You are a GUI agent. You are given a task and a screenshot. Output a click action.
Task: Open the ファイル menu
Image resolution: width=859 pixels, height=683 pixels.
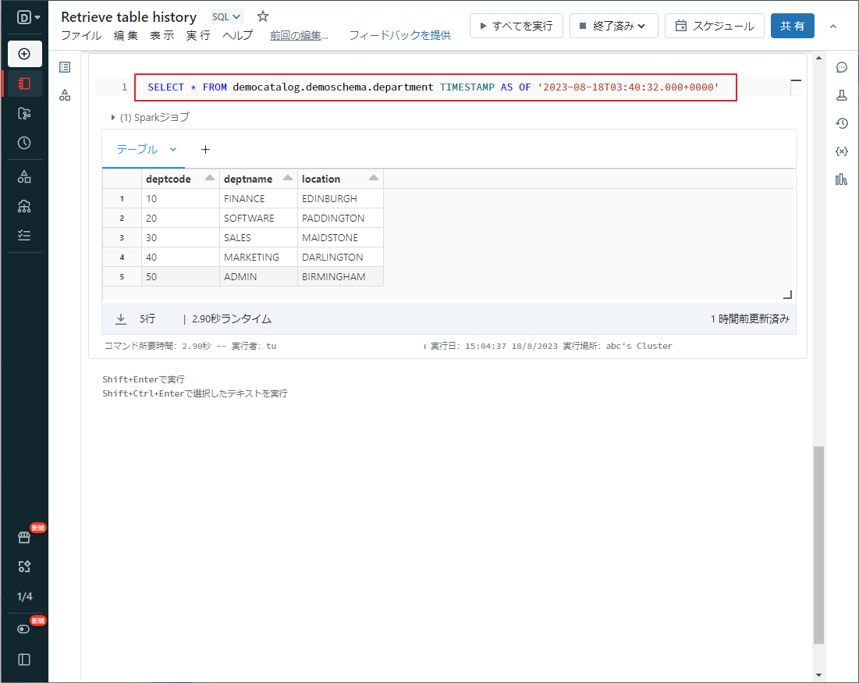81,35
